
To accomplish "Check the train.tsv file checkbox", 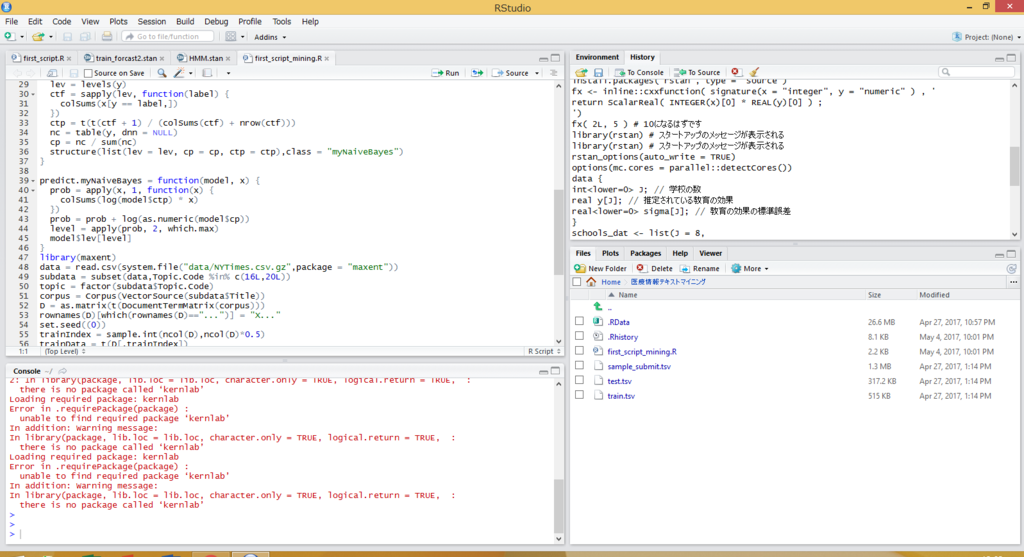I will 579,395.
